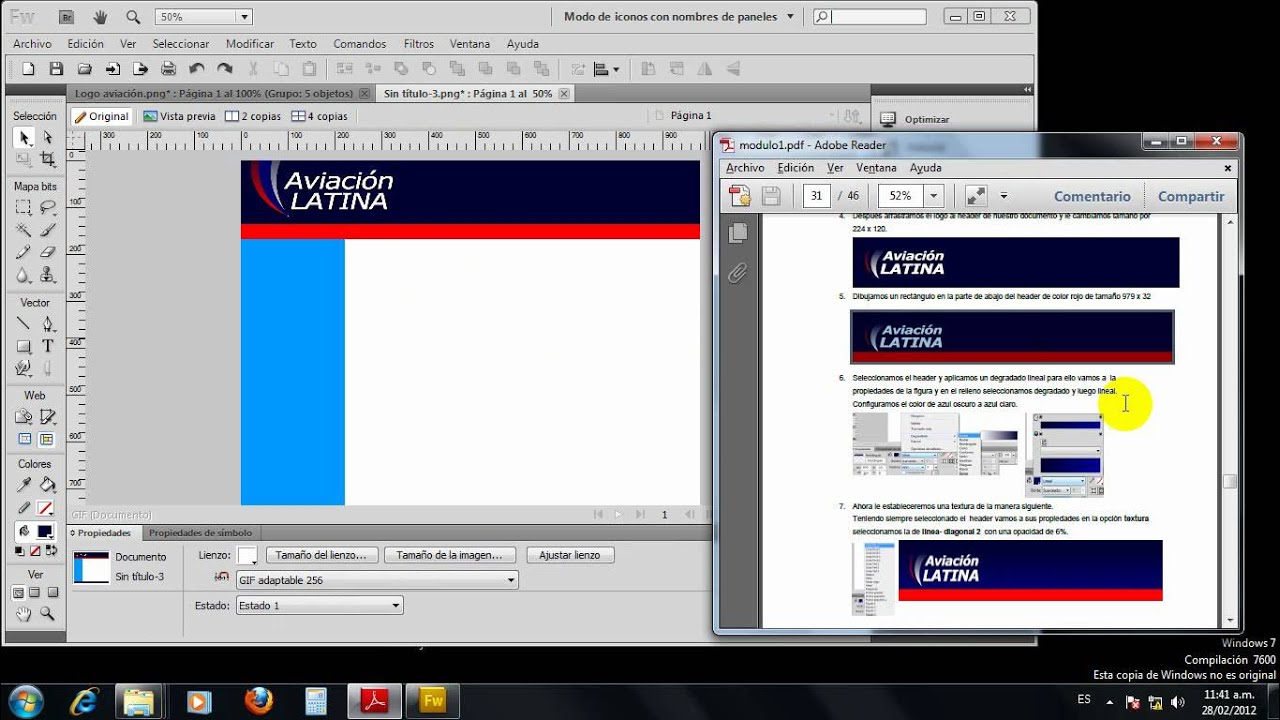Open Firefox from the Windows taskbar
Screen dimensions: 1280x720
click(x=258, y=700)
